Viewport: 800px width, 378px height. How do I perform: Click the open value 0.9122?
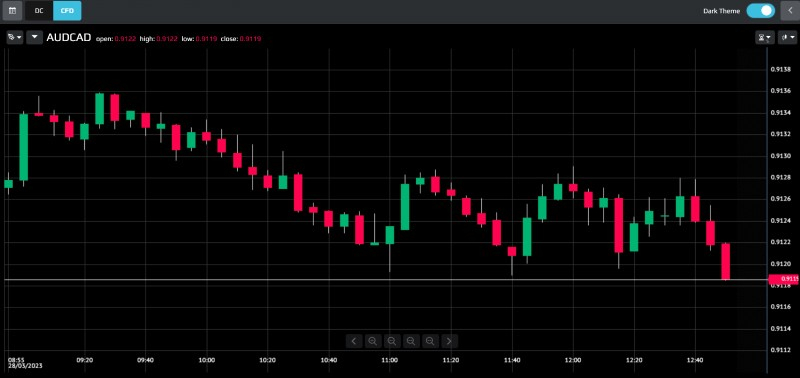(x=125, y=39)
